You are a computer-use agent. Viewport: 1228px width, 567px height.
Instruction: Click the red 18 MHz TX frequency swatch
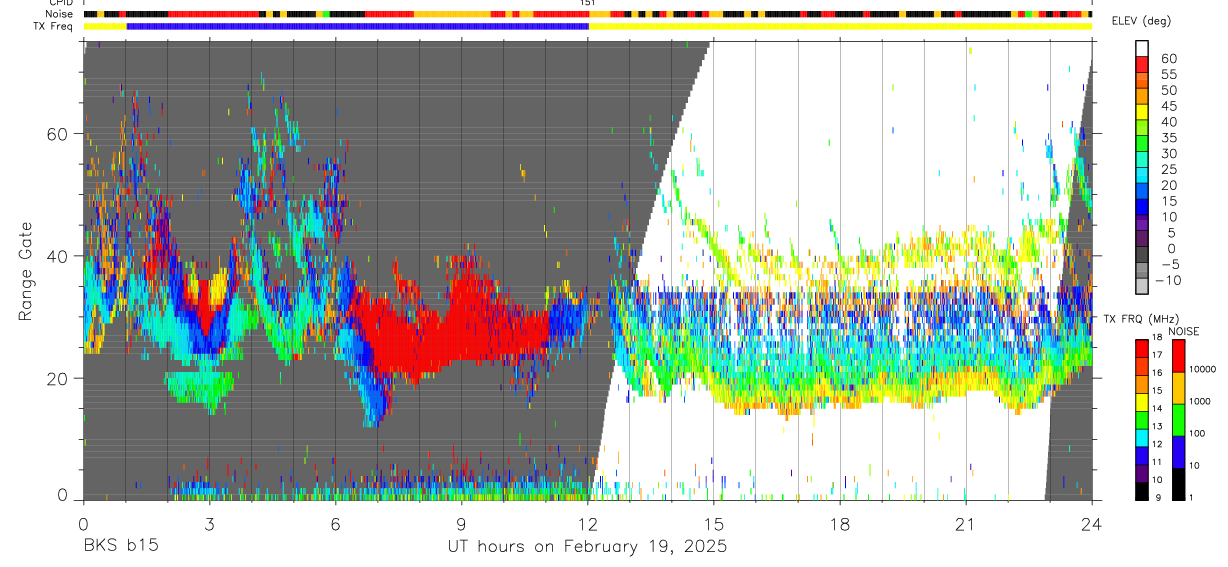click(x=1142, y=347)
